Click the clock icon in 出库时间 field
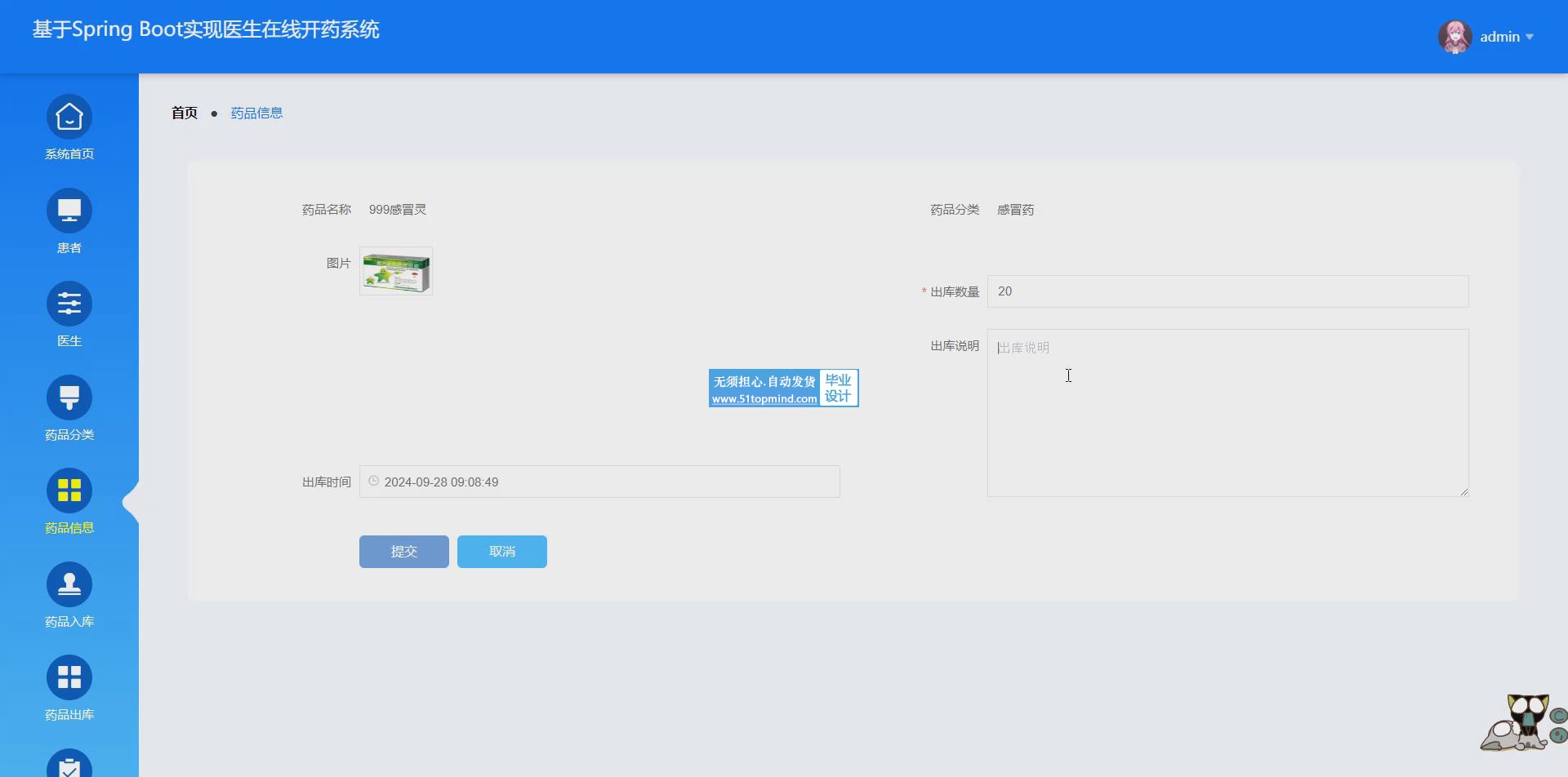This screenshot has height=777, width=1568. coord(373,482)
